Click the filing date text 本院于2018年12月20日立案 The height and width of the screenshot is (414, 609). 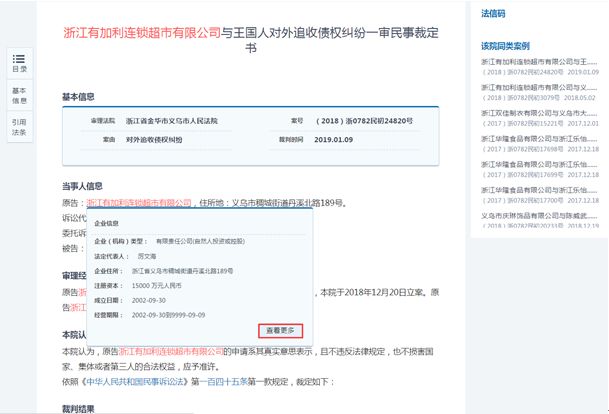pyautogui.click(x=372, y=292)
